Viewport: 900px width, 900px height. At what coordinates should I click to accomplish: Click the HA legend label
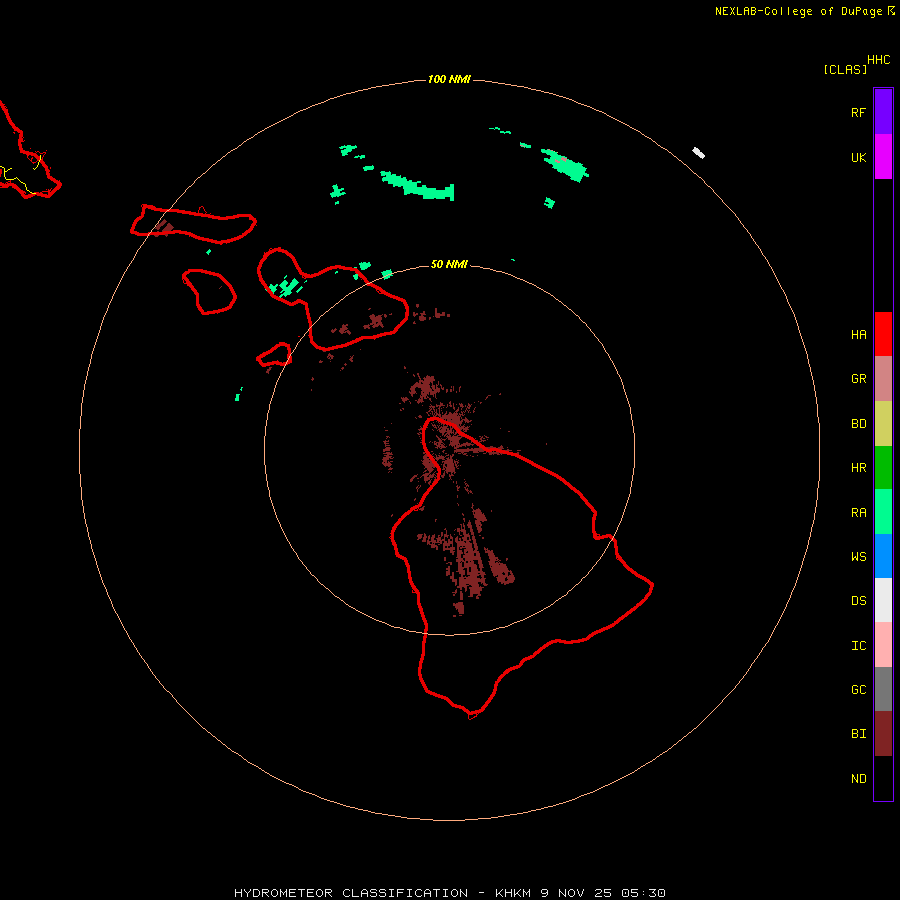(858, 335)
